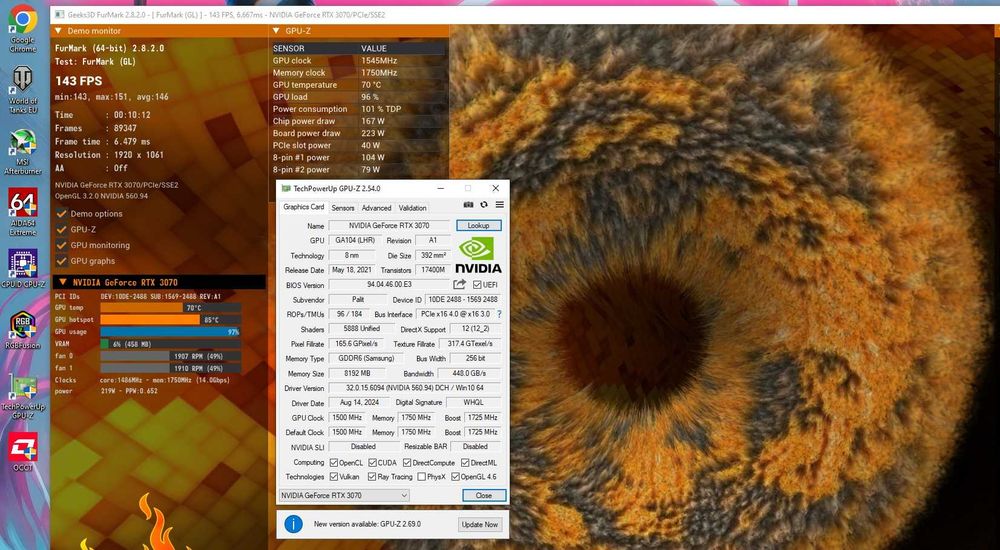Toggle the UEFI checkbox
The width and height of the screenshot is (1000, 550).
[477, 285]
